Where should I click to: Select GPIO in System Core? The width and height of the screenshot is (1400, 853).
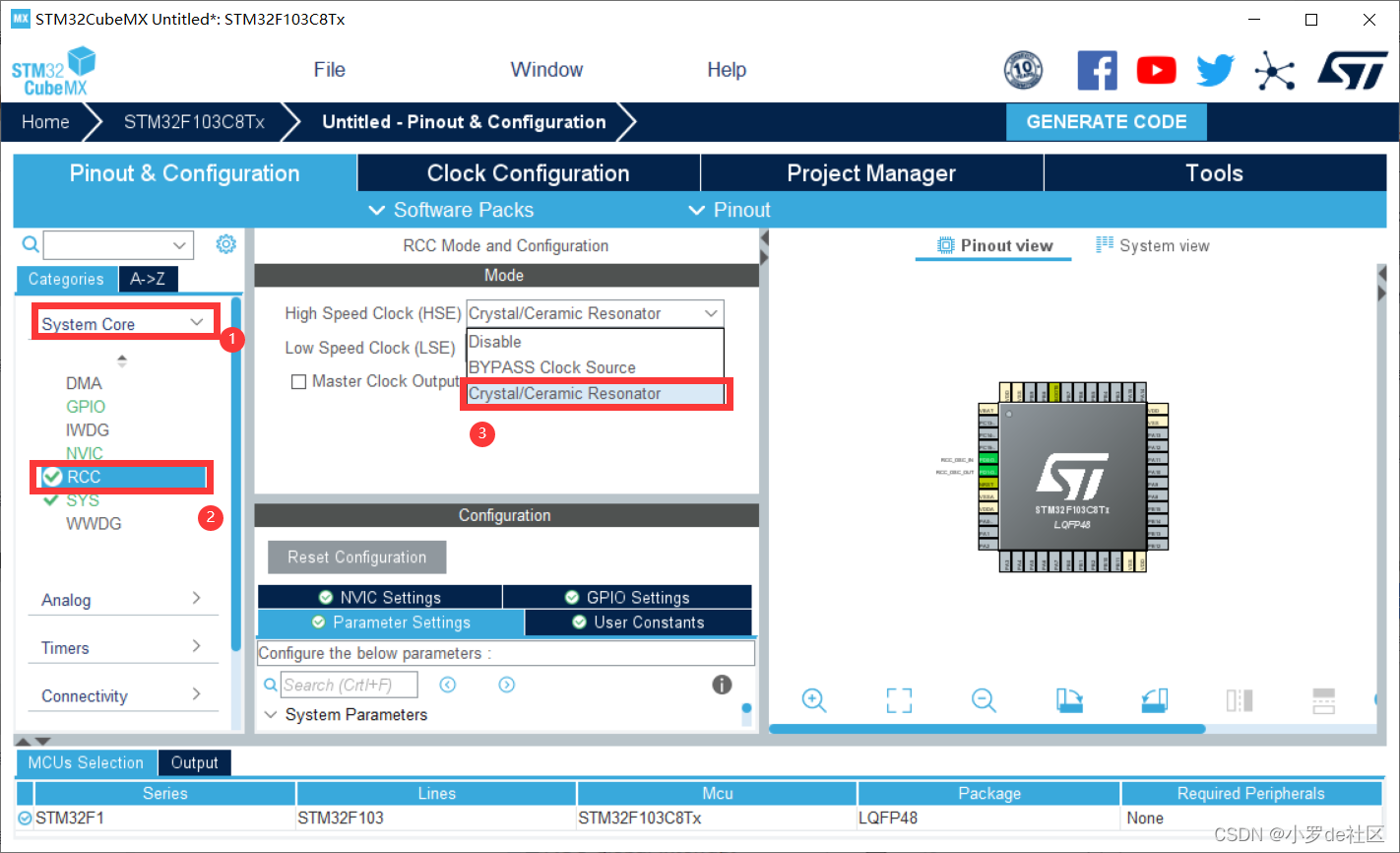(86, 407)
